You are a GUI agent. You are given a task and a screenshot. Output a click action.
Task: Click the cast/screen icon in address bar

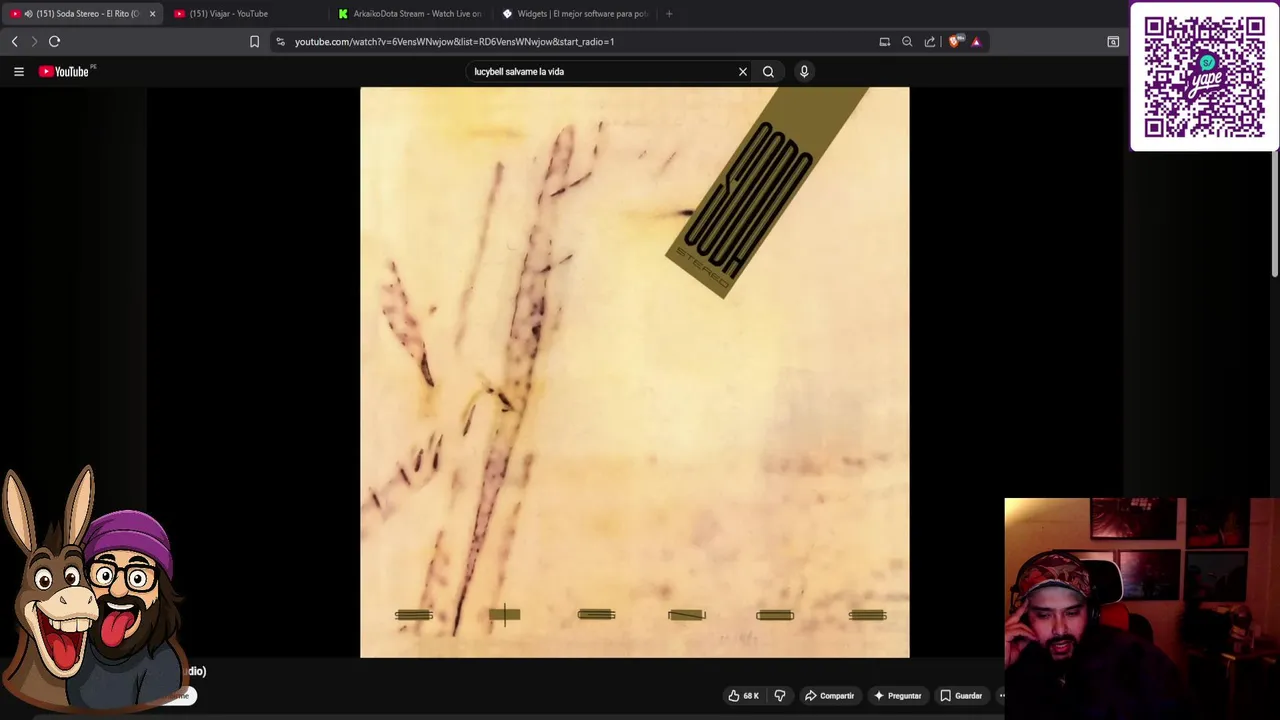[885, 41]
